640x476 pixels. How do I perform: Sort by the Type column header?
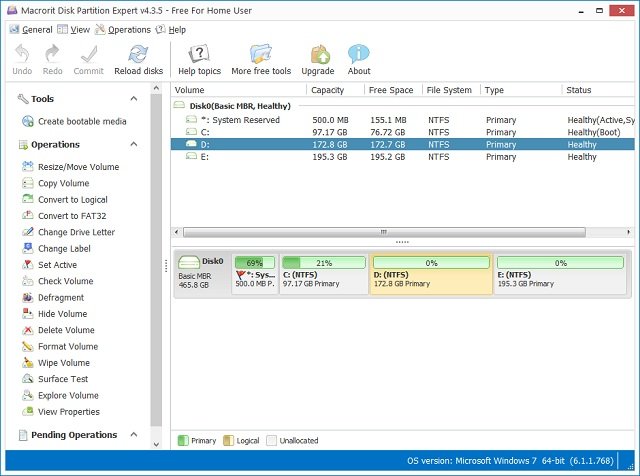[521, 90]
